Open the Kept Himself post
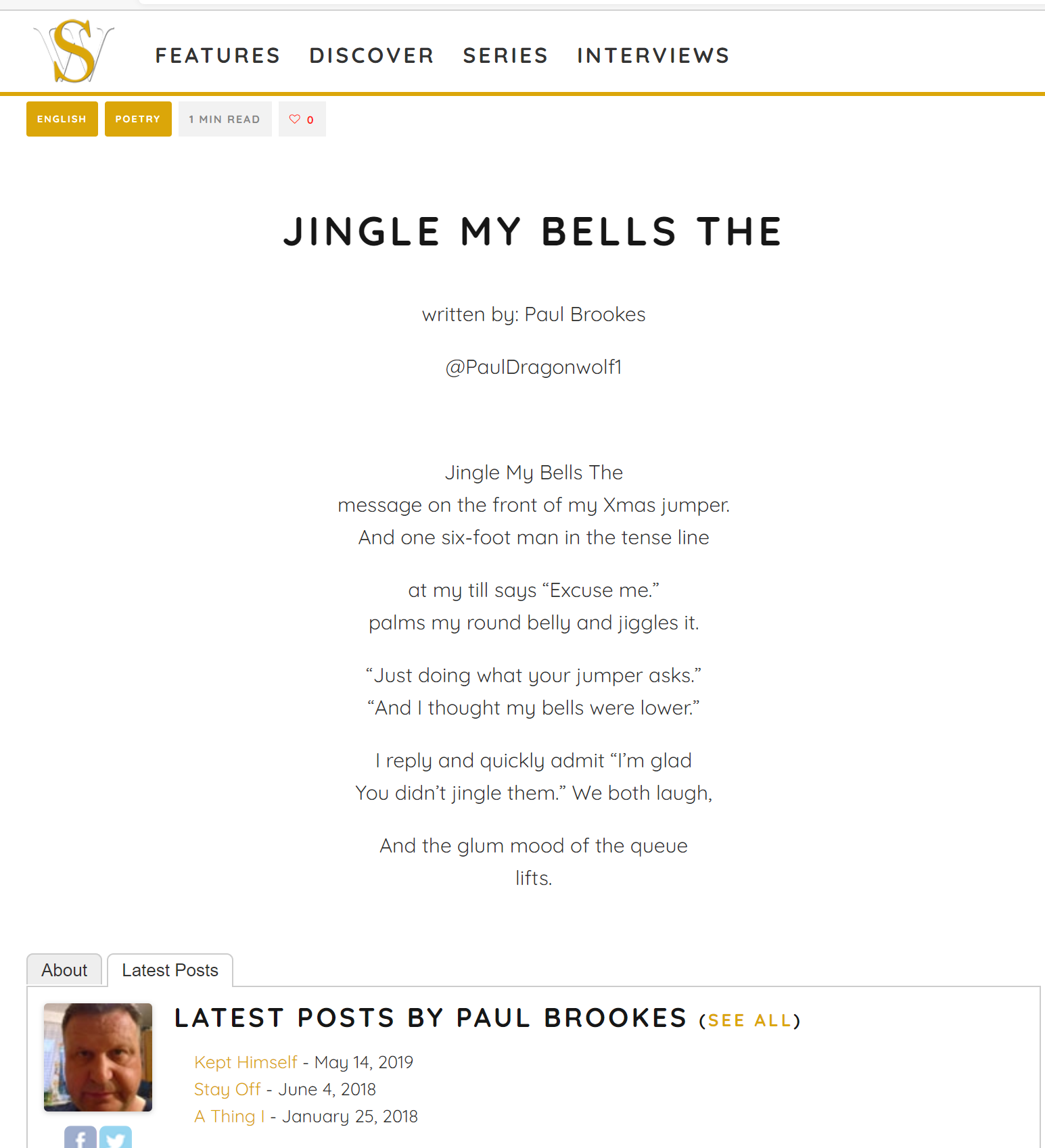The height and width of the screenshot is (1148, 1045). pyautogui.click(x=246, y=1062)
